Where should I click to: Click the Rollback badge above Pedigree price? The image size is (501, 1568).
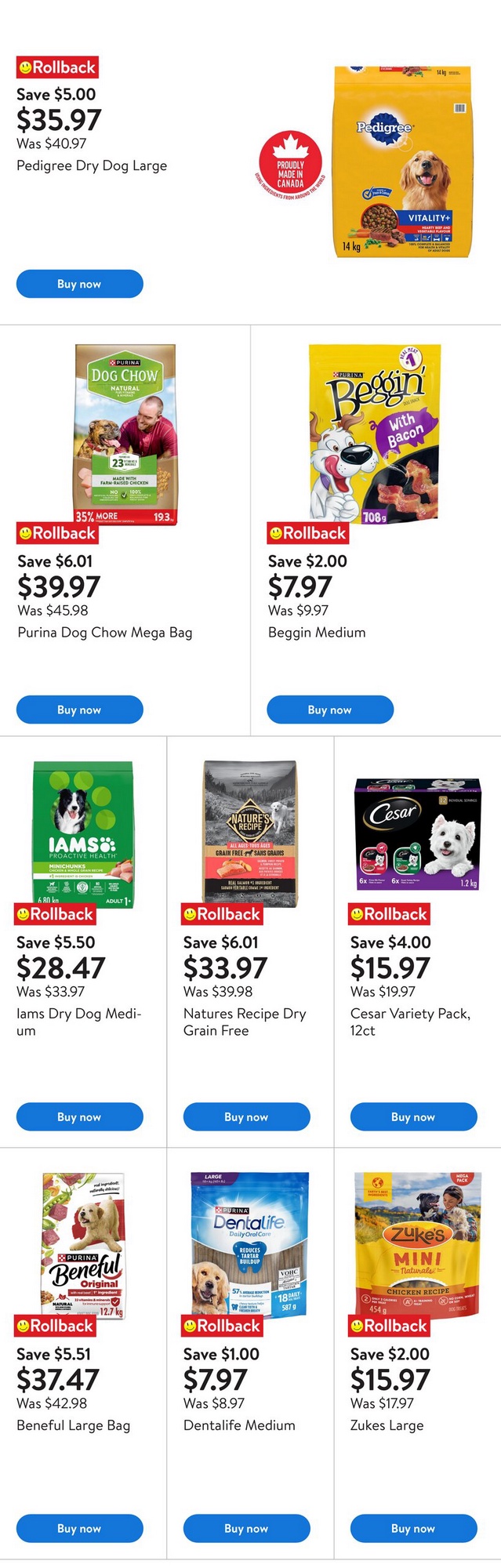pos(57,67)
